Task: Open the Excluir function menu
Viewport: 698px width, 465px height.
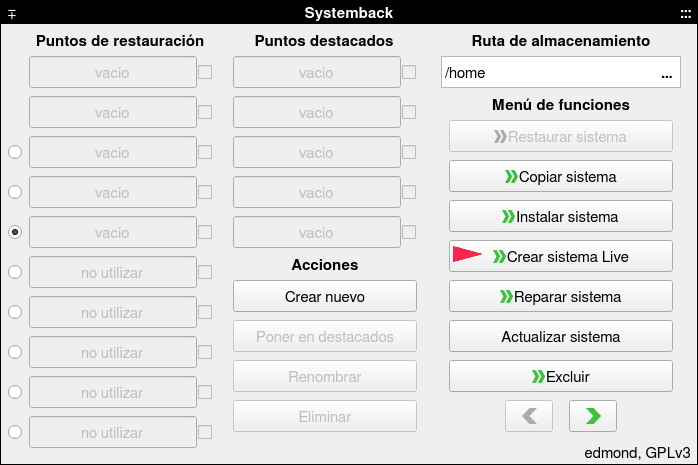Action: [561, 376]
